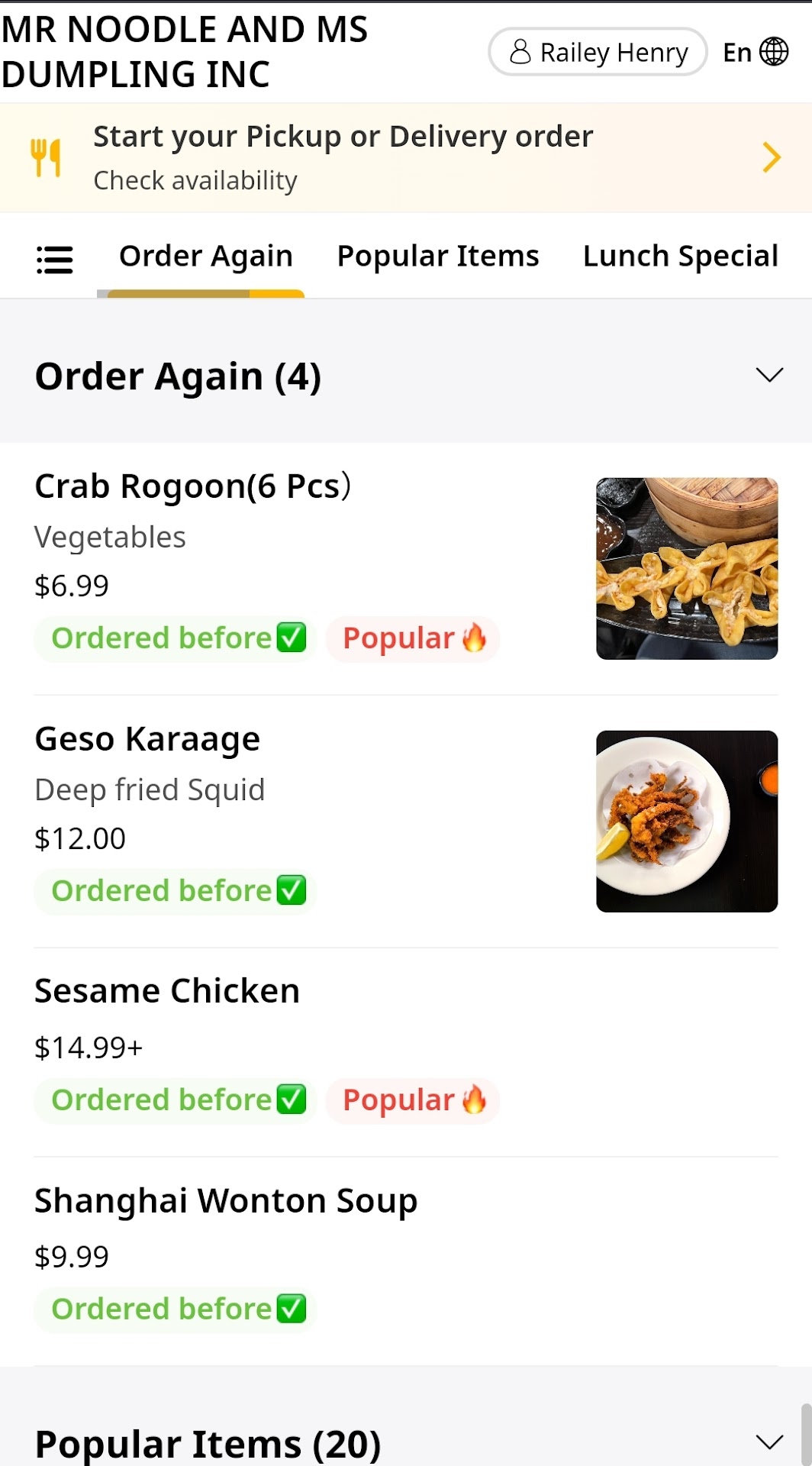Click the fork and knife order icon

tap(46, 157)
